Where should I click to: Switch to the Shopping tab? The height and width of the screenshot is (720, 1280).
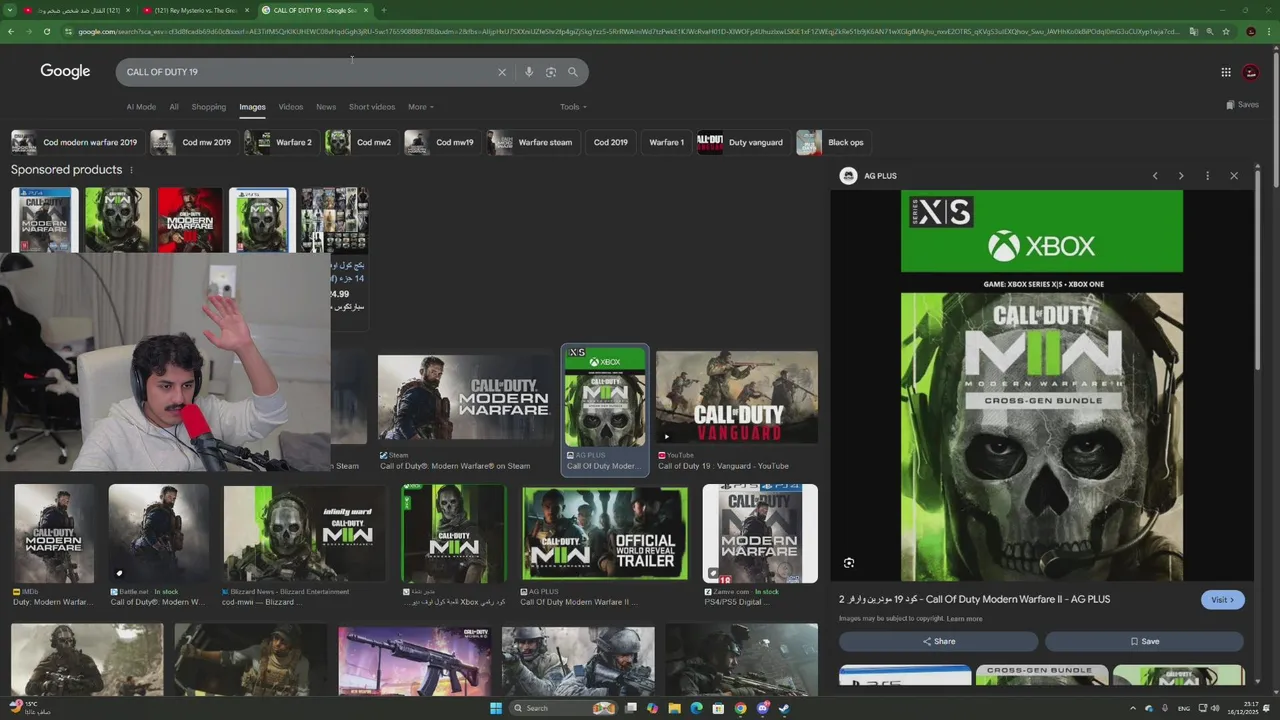pyautogui.click(x=209, y=107)
